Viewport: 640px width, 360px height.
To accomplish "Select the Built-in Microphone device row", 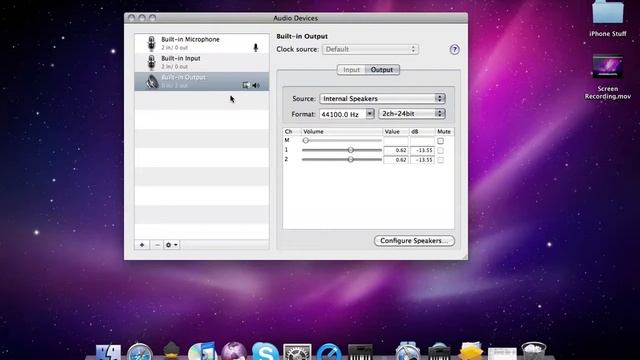I will coord(202,43).
